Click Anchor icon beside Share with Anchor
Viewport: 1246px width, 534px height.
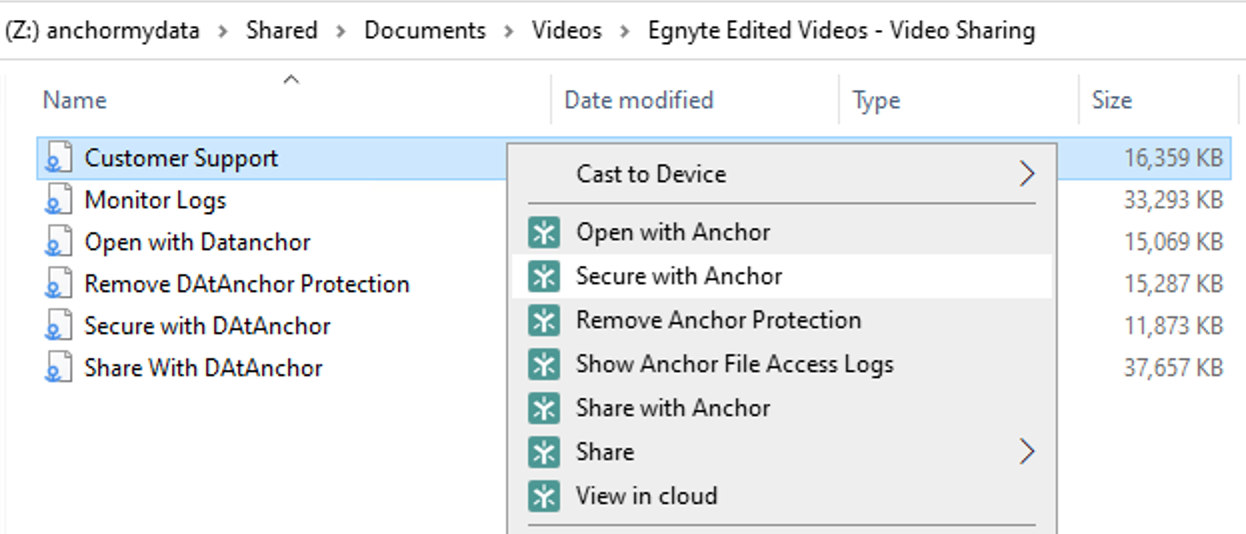(x=544, y=409)
